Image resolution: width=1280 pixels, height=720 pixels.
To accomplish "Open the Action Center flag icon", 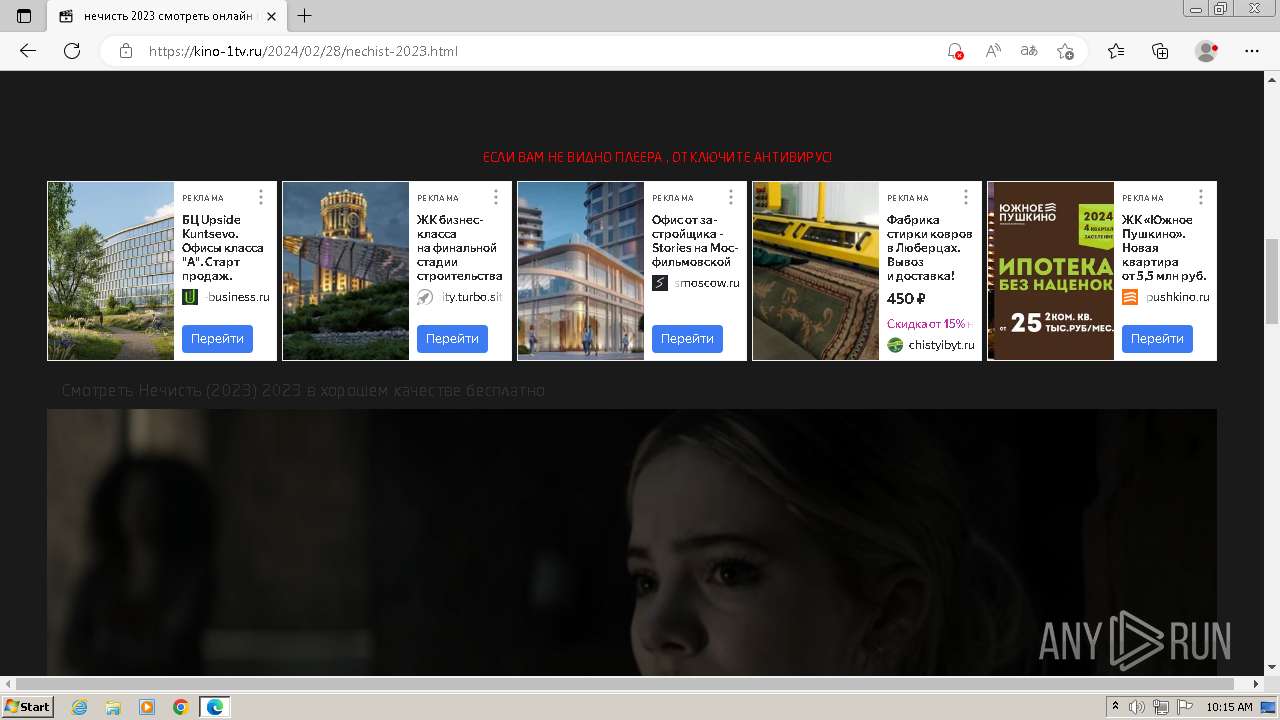I will (1185, 707).
